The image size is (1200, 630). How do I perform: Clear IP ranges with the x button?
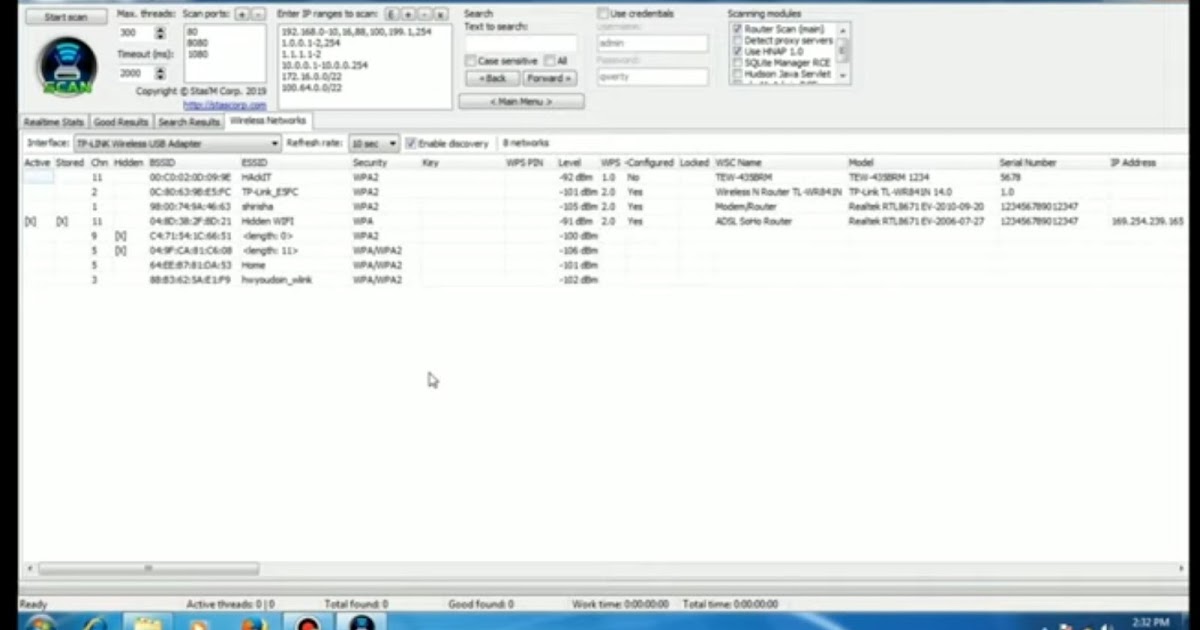point(440,15)
